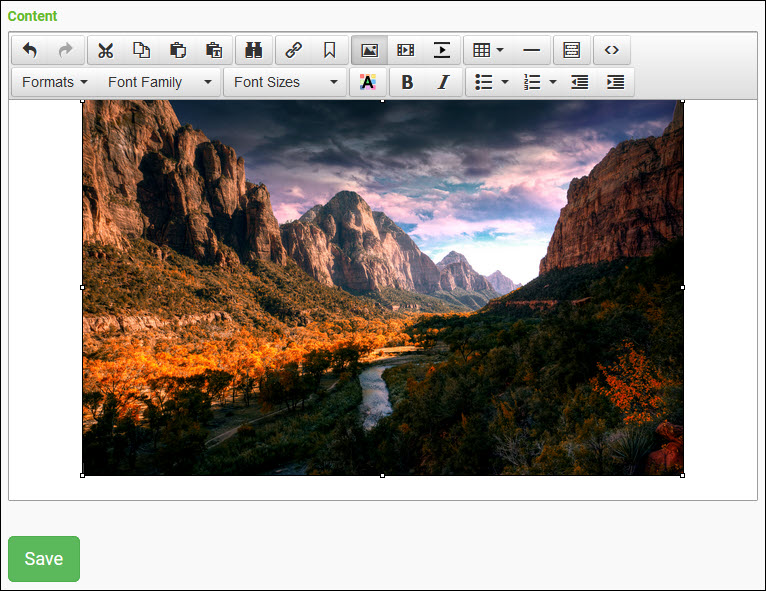766x591 pixels.
Task: Select the canyon landscape image
Action: 383,288
